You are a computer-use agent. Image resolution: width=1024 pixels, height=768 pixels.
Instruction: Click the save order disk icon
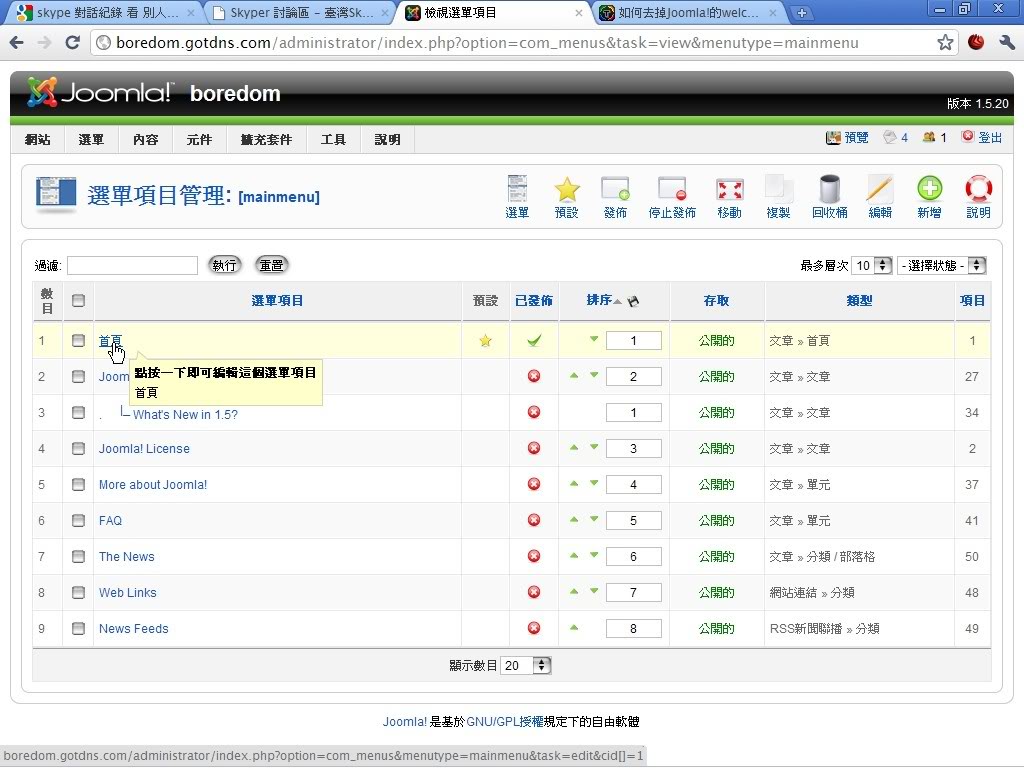click(x=633, y=301)
